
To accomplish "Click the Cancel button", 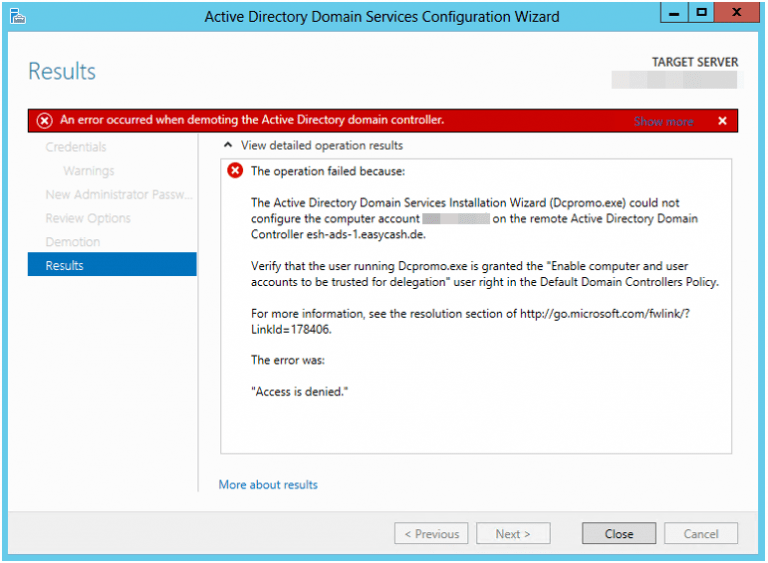I will click(700, 533).
